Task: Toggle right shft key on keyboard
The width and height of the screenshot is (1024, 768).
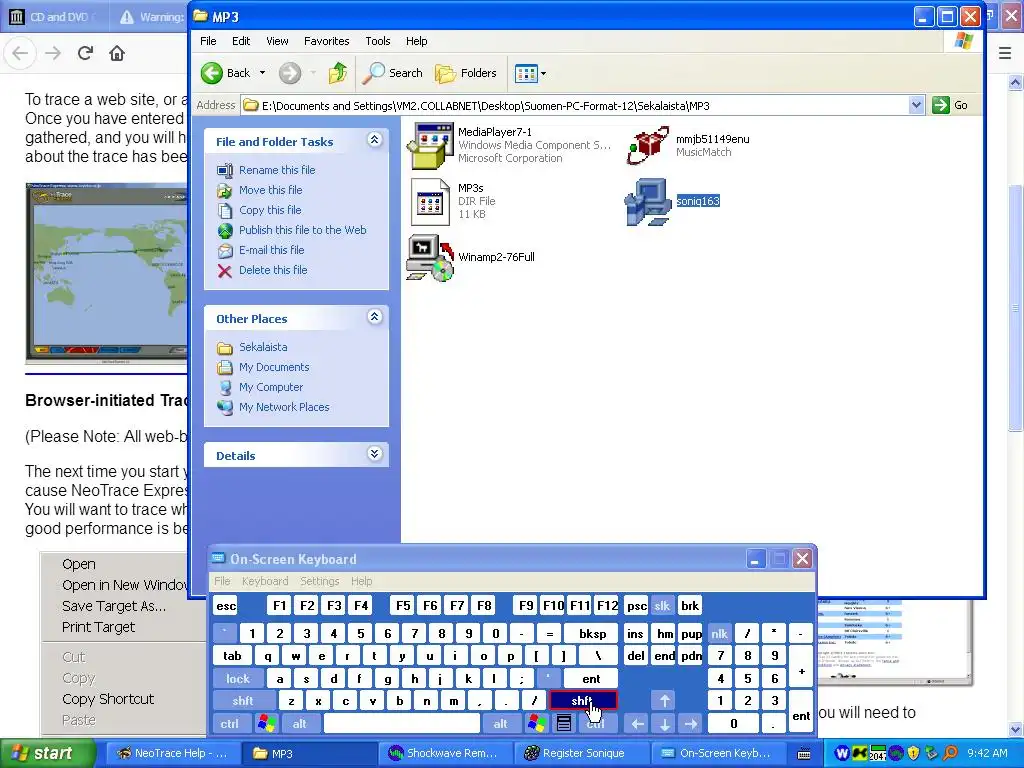Action: 583,701
